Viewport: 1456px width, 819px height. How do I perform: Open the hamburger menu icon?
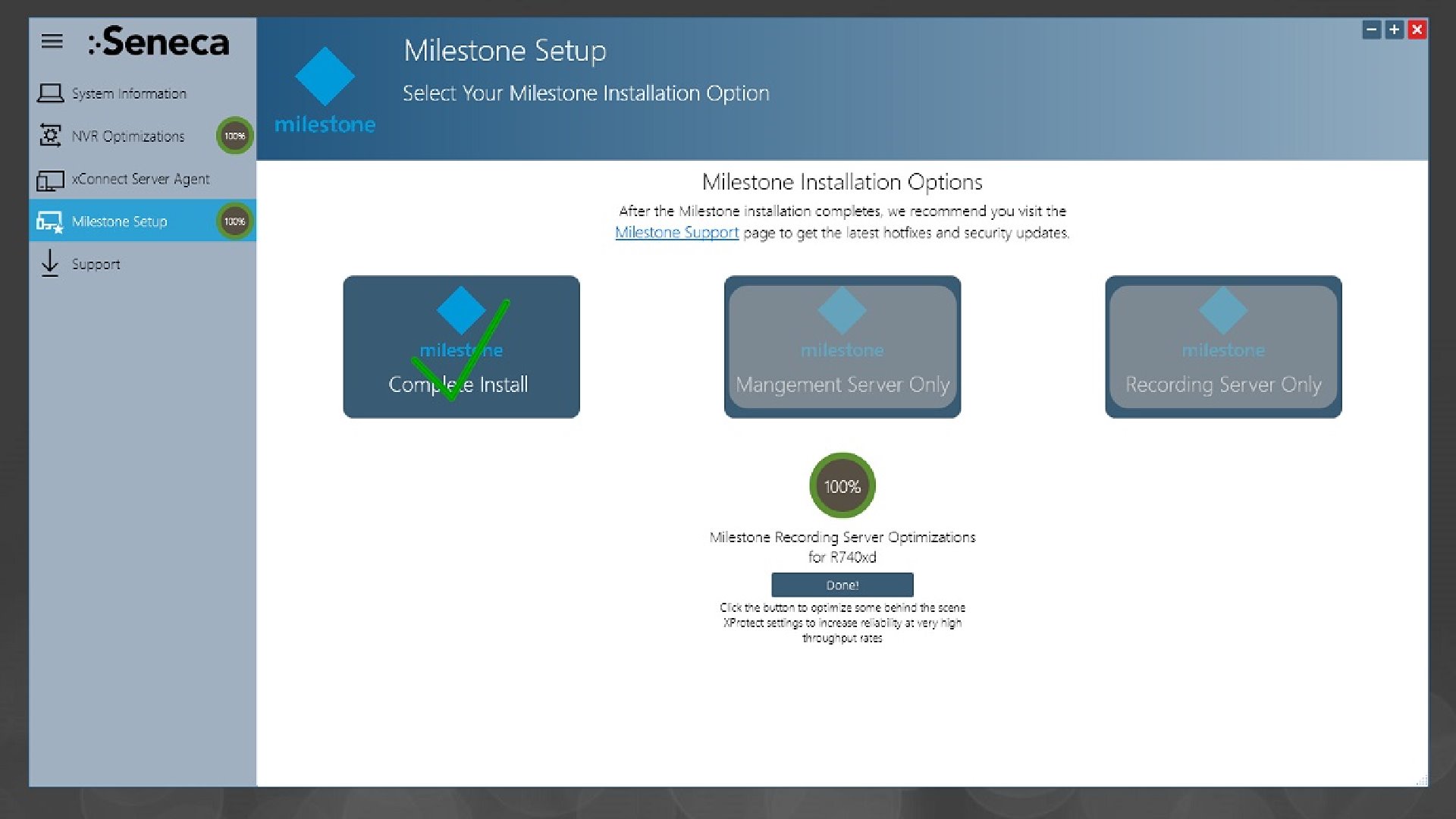coord(52,41)
